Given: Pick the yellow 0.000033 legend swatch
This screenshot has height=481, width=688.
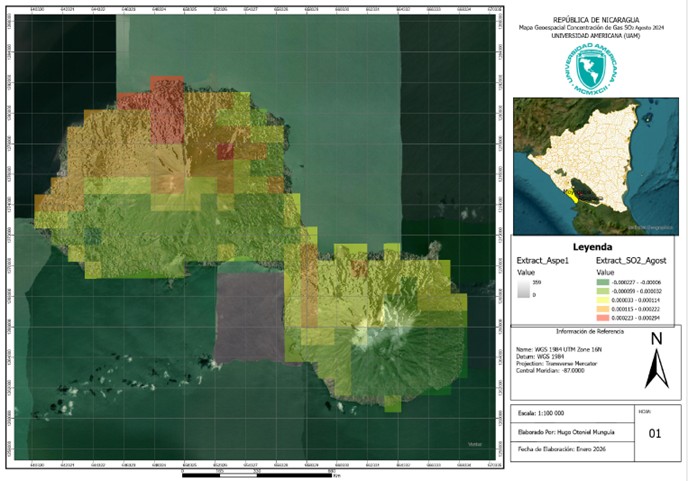Looking at the screenshot, I should pyautogui.click(x=603, y=300).
